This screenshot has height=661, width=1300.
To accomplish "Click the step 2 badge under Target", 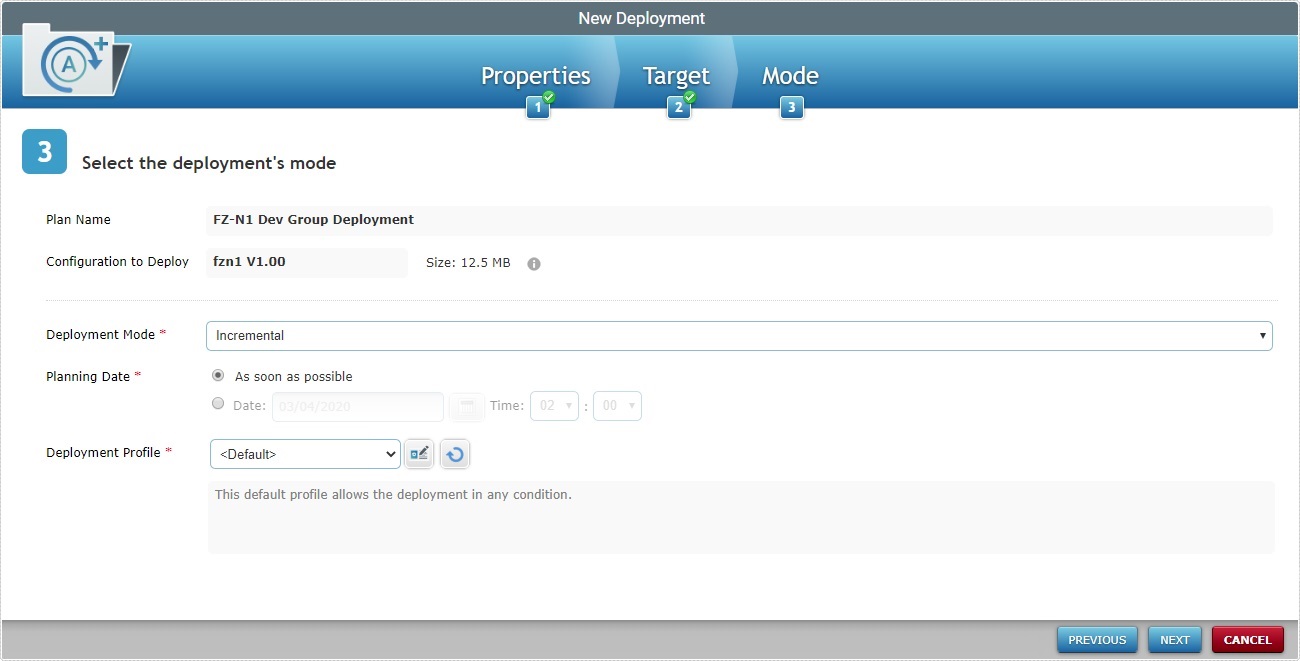I will [679, 105].
